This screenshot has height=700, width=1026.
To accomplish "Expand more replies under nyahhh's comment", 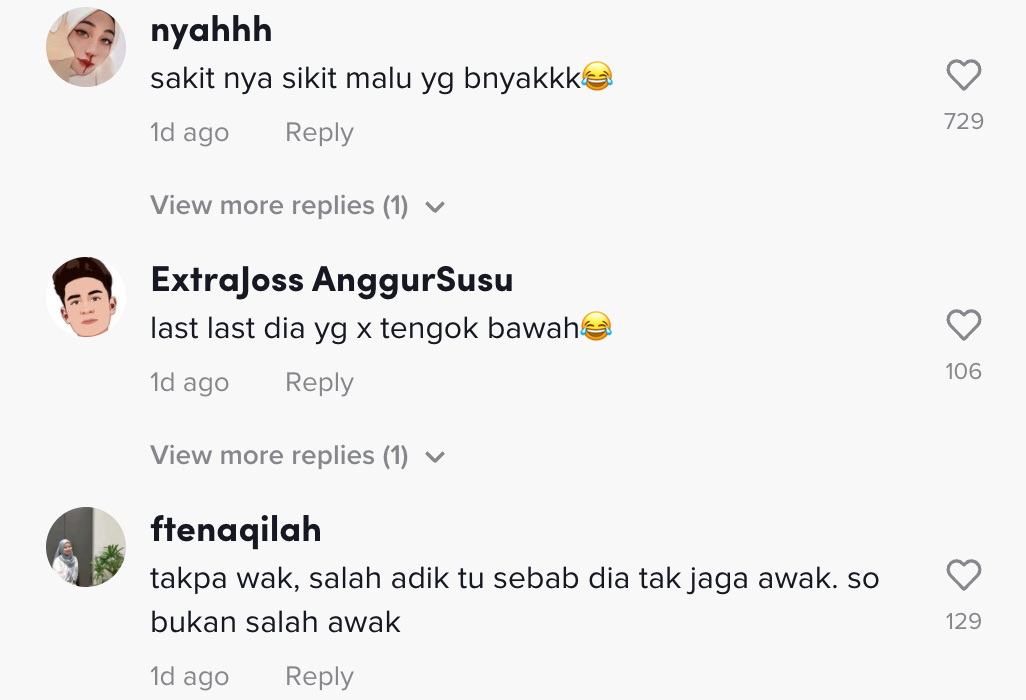I will pos(279,205).
